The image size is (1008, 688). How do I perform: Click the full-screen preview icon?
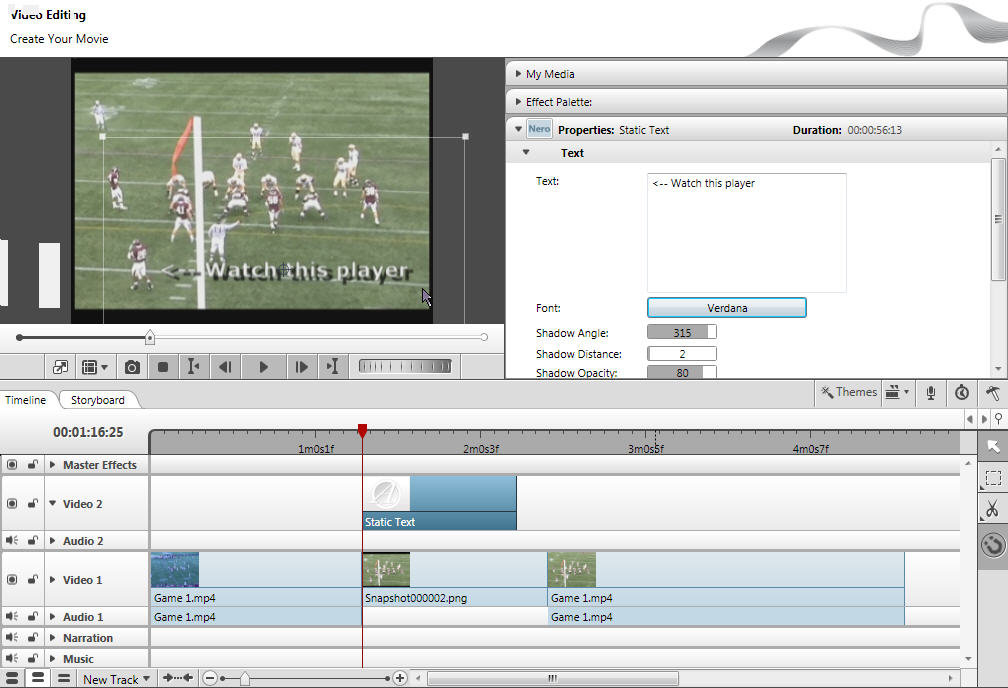60,367
